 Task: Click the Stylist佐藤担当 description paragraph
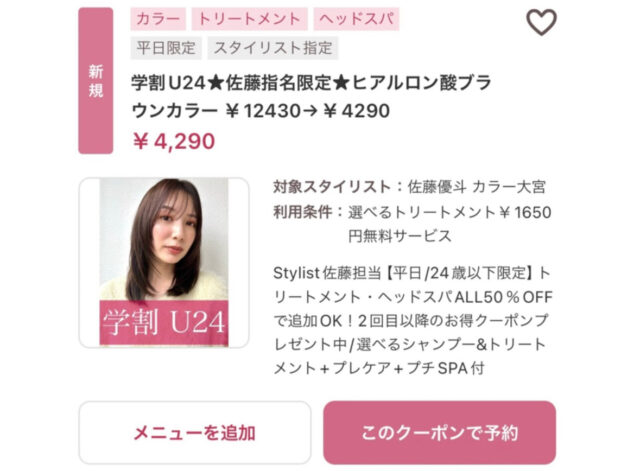pyautogui.click(x=413, y=320)
